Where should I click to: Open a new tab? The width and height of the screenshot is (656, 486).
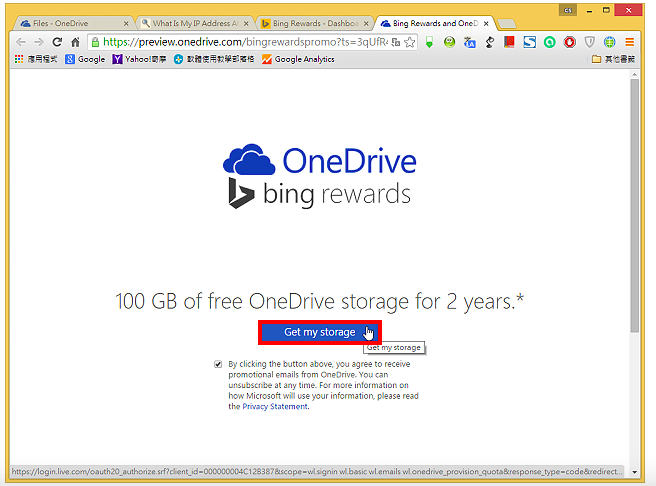click(507, 24)
